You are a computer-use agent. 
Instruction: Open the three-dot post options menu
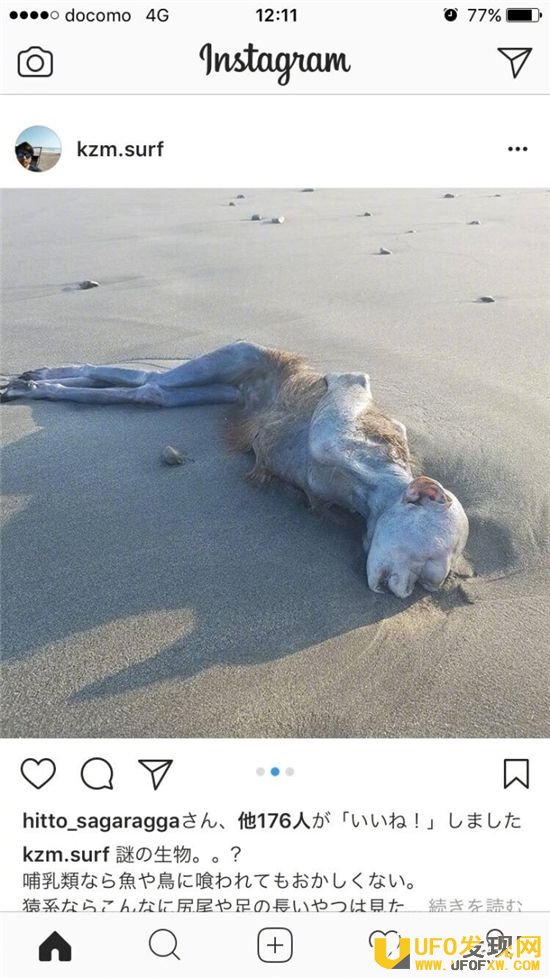click(518, 149)
